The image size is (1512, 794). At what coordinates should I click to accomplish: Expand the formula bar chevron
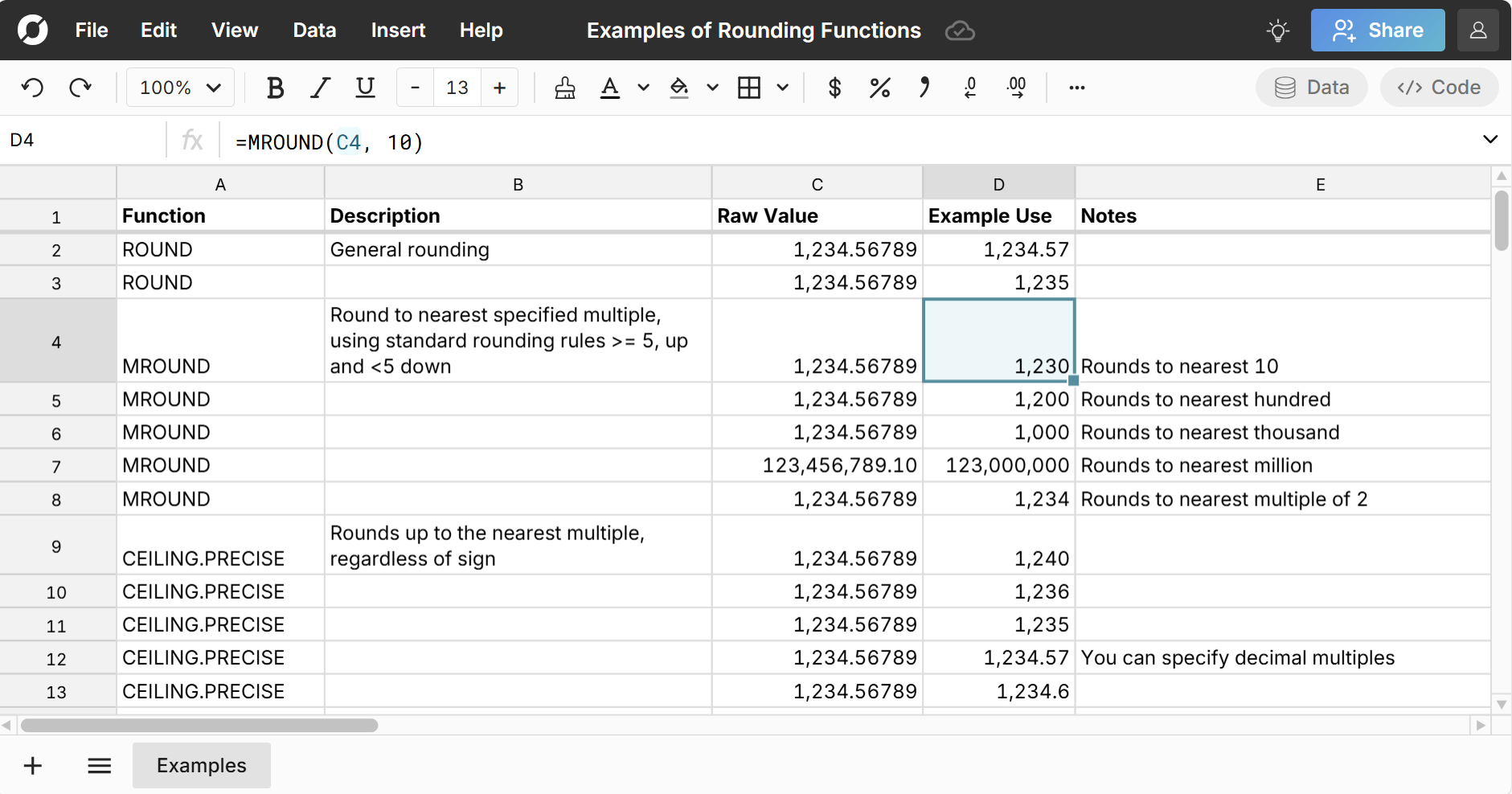tap(1492, 139)
